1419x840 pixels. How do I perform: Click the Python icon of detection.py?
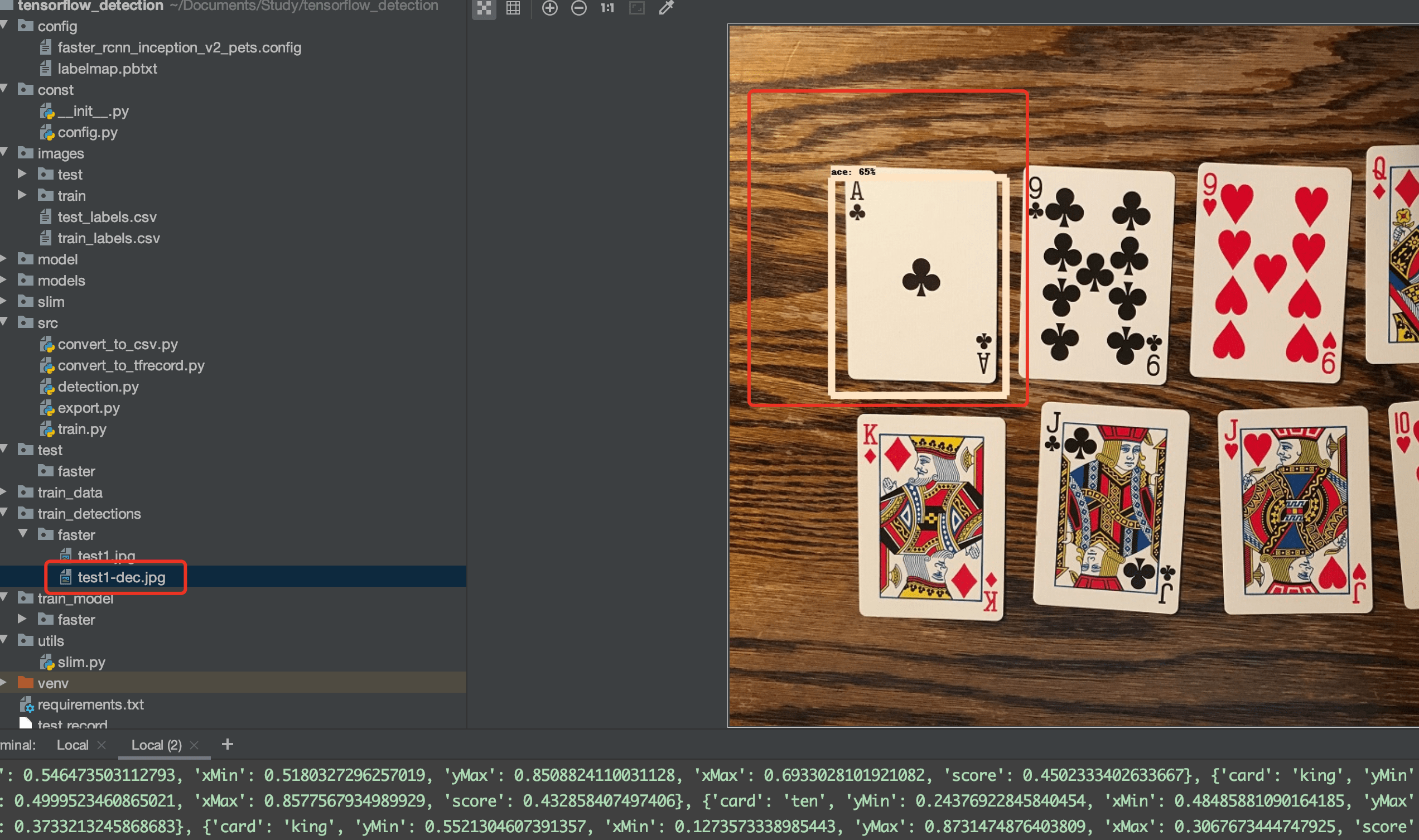click(x=47, y=387)
